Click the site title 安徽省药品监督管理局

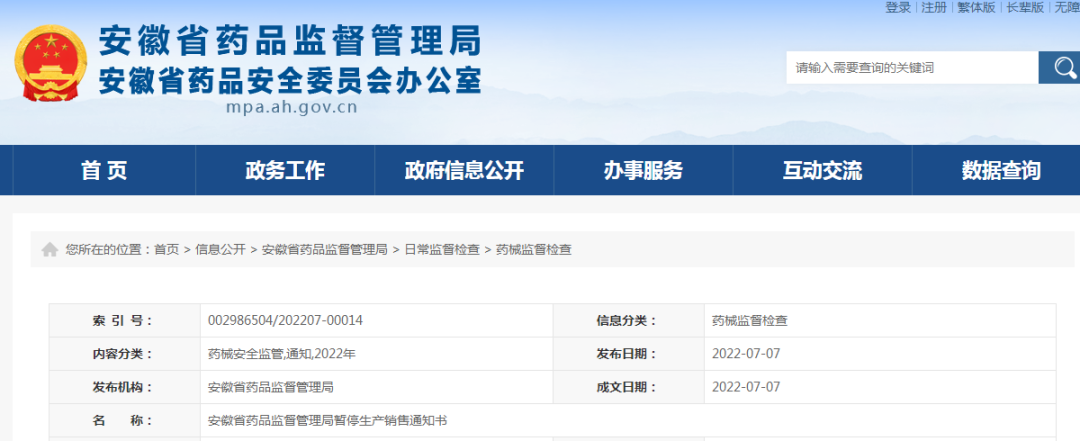tap(290, 40)
